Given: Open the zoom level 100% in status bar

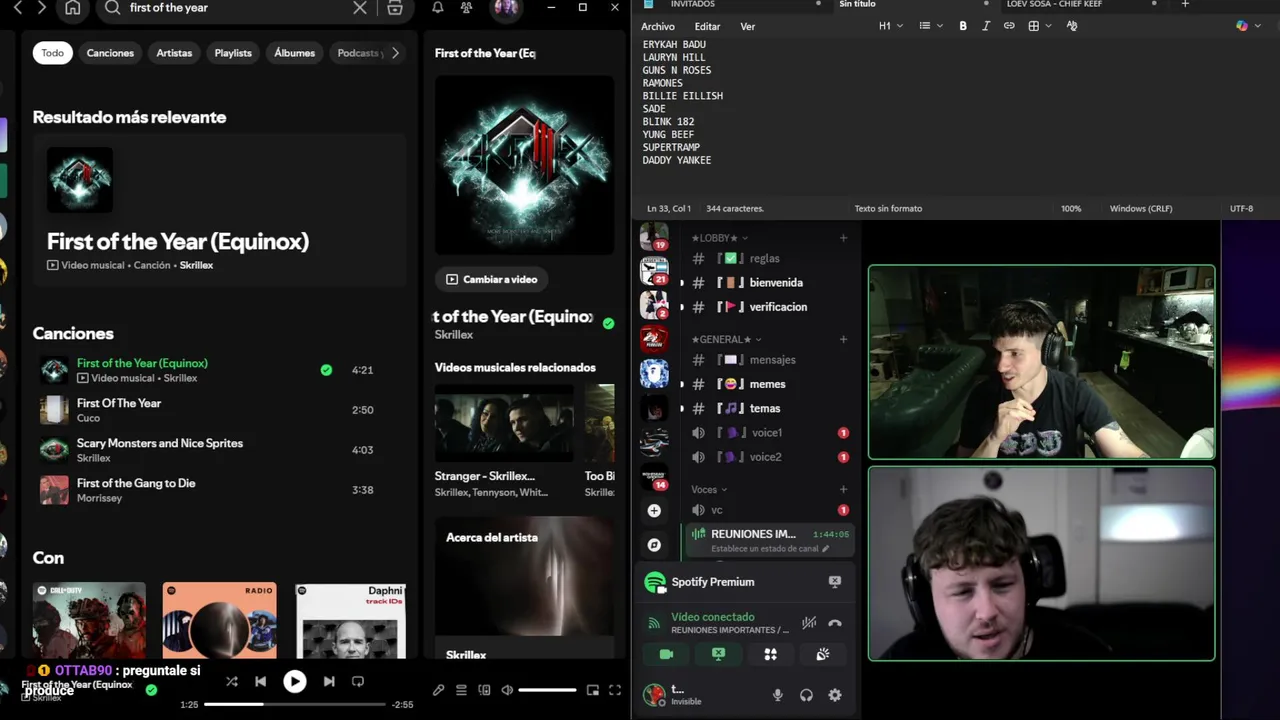Looking at the screenshot, I should 1071,209.
